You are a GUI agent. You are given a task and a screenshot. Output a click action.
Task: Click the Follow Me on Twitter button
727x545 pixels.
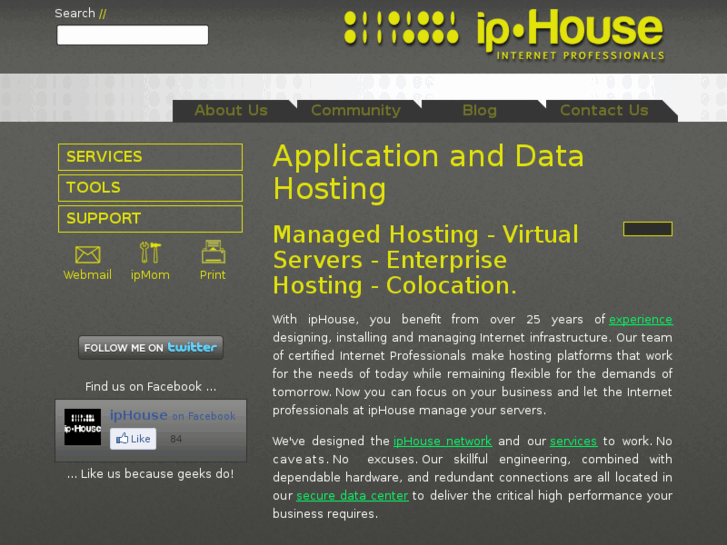(151, 347)
